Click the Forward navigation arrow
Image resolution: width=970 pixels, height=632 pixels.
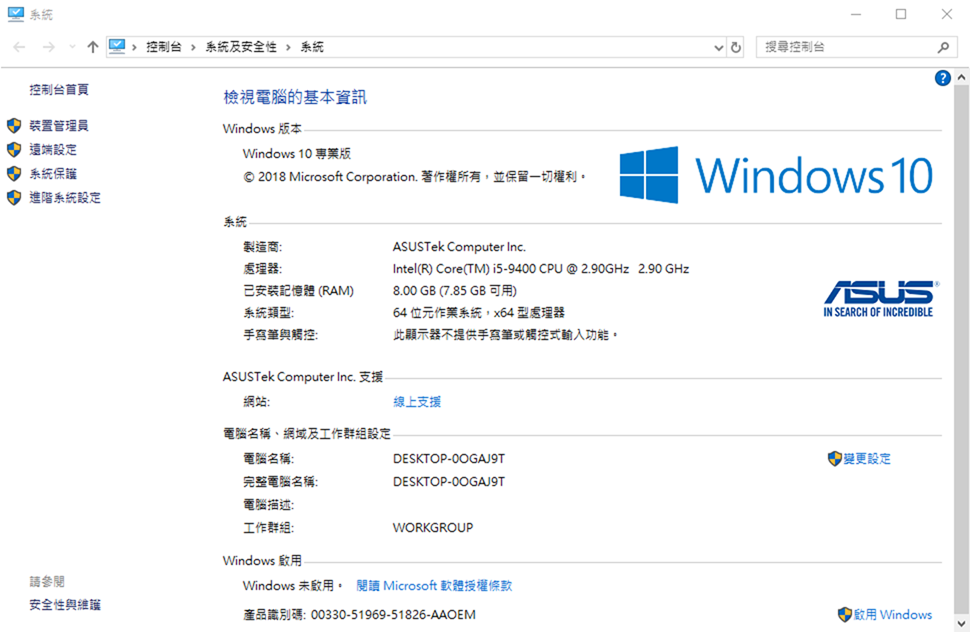(x=48, y=47)
